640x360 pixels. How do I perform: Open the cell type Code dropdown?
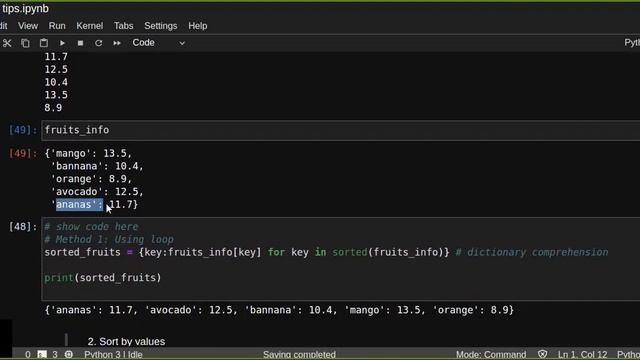tap(158, 43)
